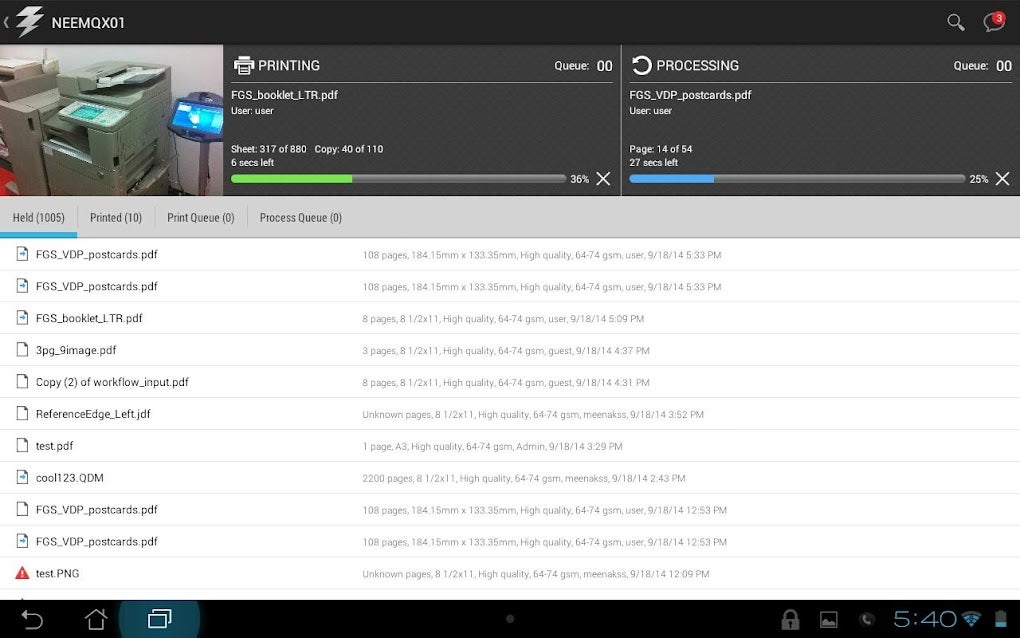Switch to the Held (1005) tab
Screen dimensions: 1020x638
point(38,218)
